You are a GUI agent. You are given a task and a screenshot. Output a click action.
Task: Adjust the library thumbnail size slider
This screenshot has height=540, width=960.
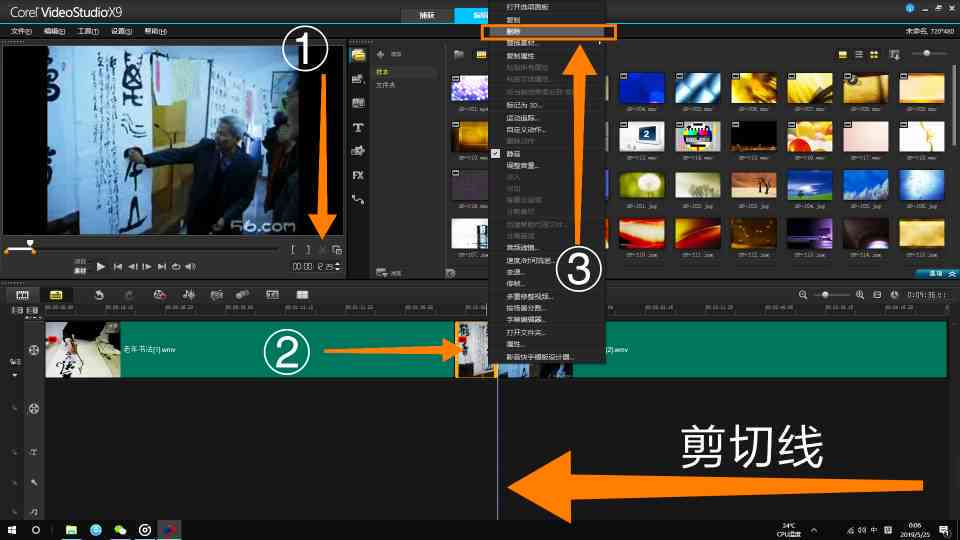(927, 54)
